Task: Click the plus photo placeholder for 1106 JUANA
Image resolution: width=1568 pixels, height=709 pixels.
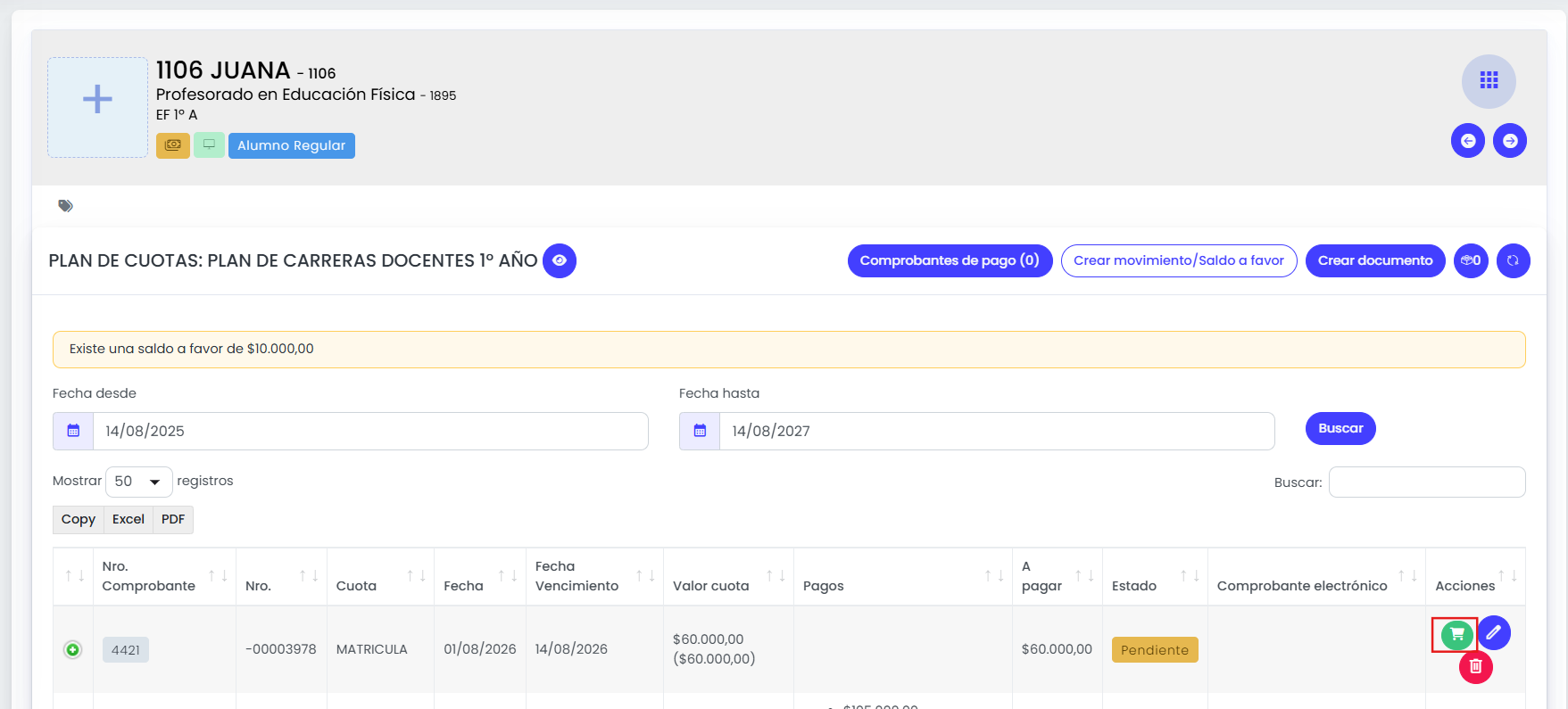Action: (x=97, y=107)
